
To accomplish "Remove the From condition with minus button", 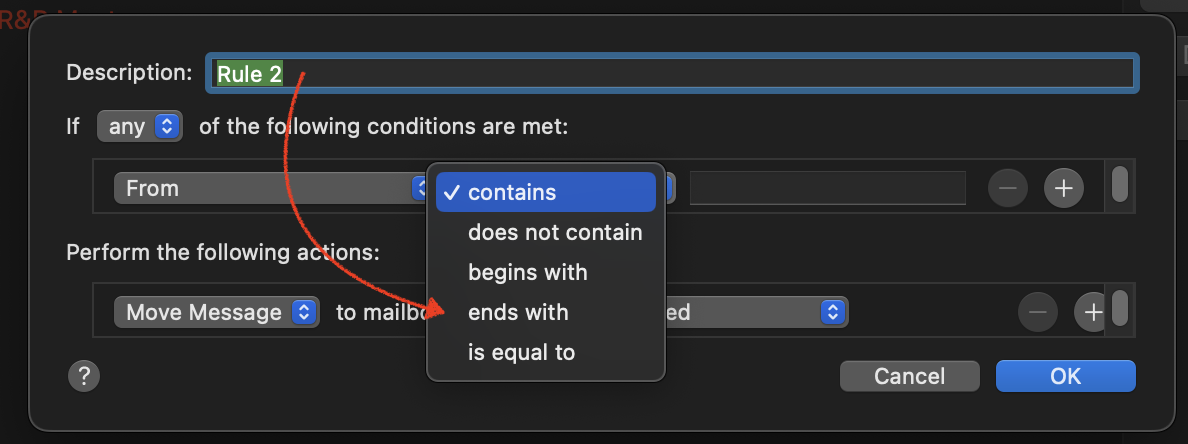I will tap(1007, 187).
